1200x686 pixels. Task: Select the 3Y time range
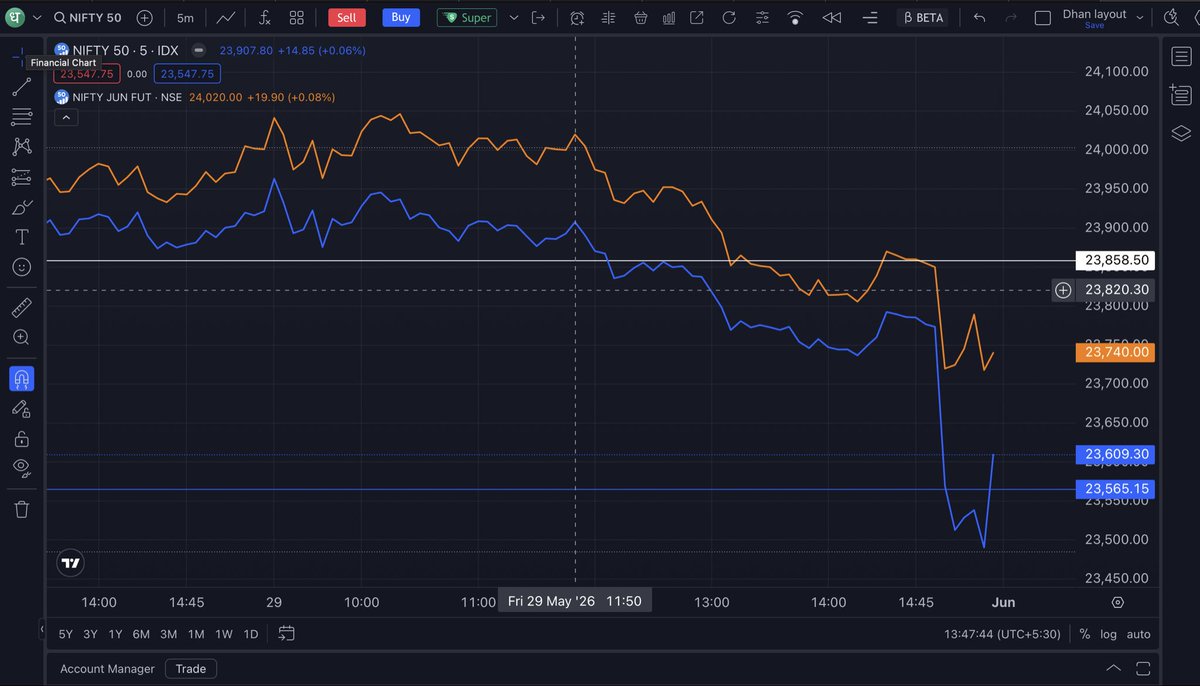[x=91, y=634]
